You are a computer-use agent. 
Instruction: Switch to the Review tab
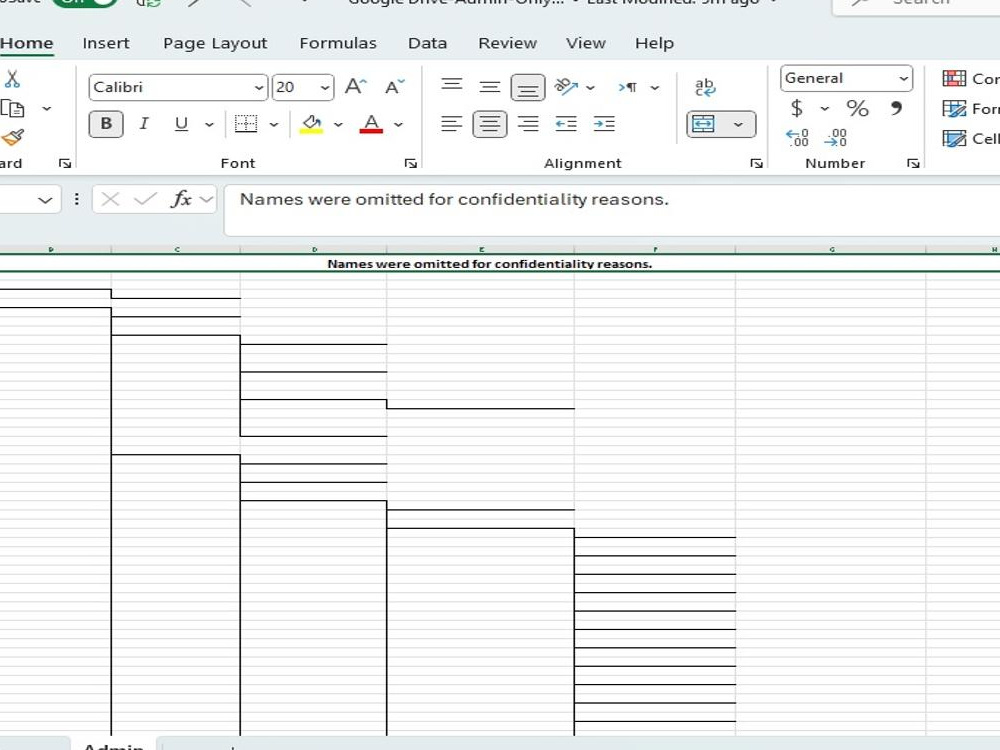(508, 43)
